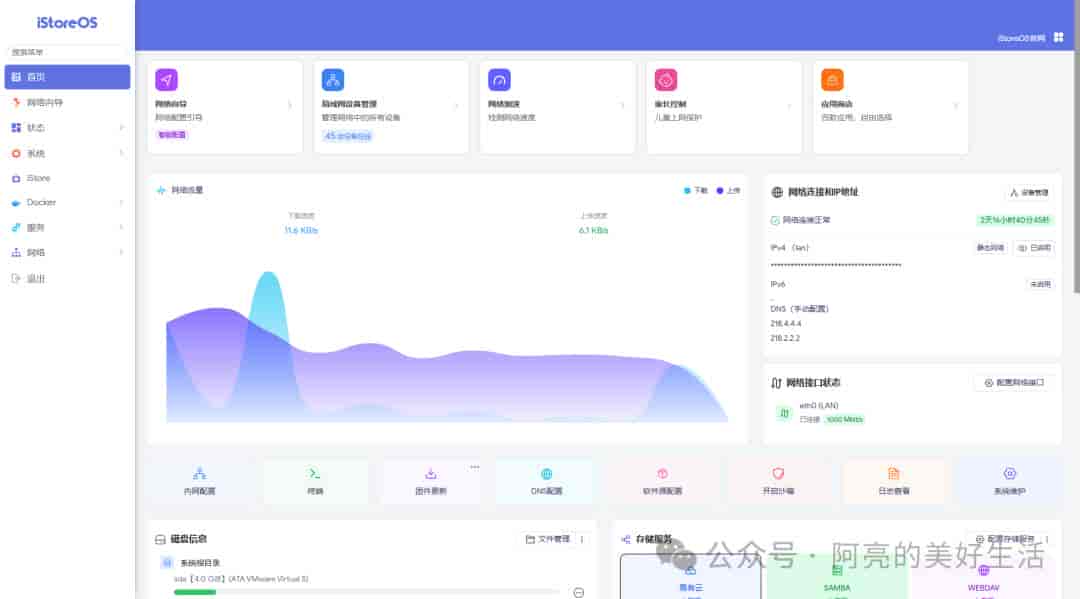1080x599 pixels.
Task: Click the WEBDAV service icon
Action: [x=984, y=571]
